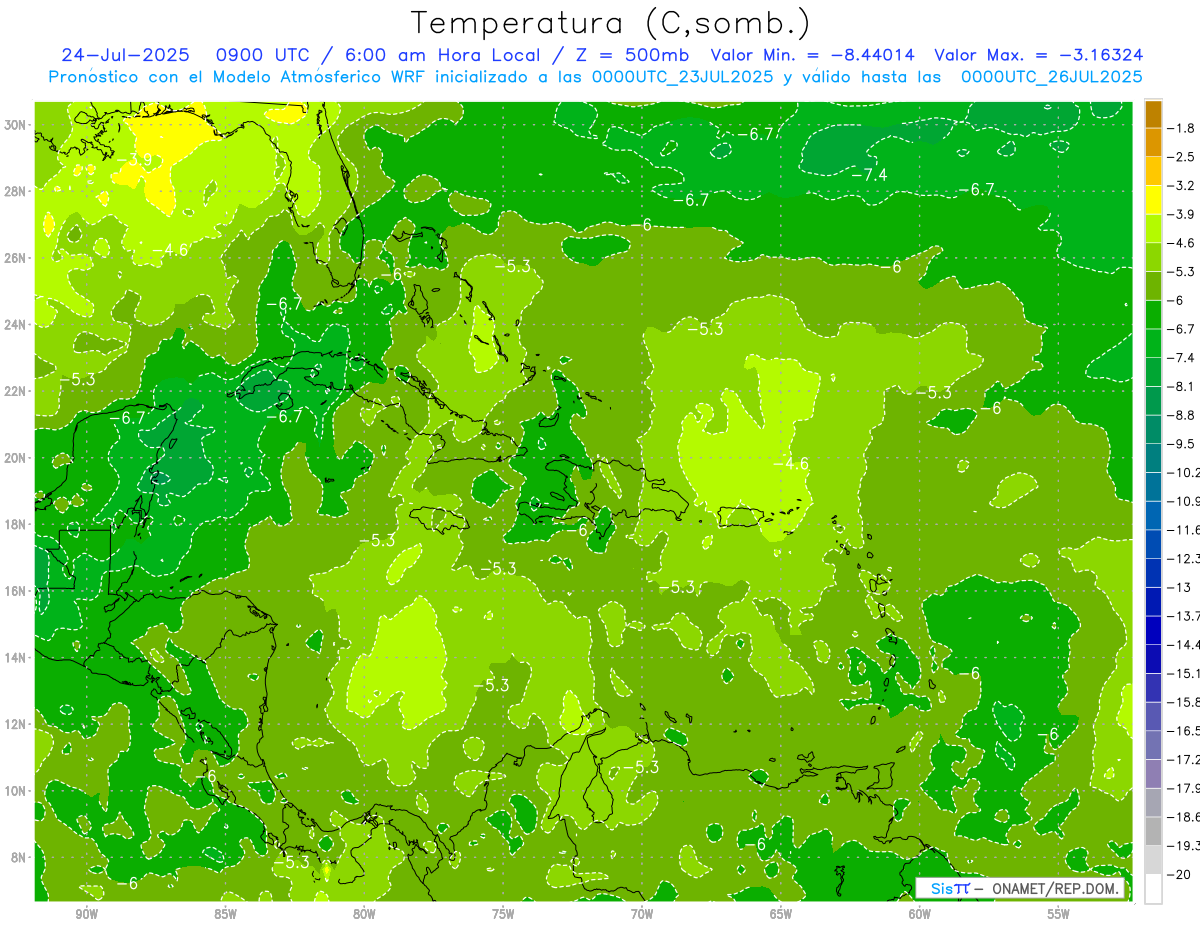Click the -1.8 label on the color scale
The height and width of the screenshot is (927, 1200).
(1181, 128)
